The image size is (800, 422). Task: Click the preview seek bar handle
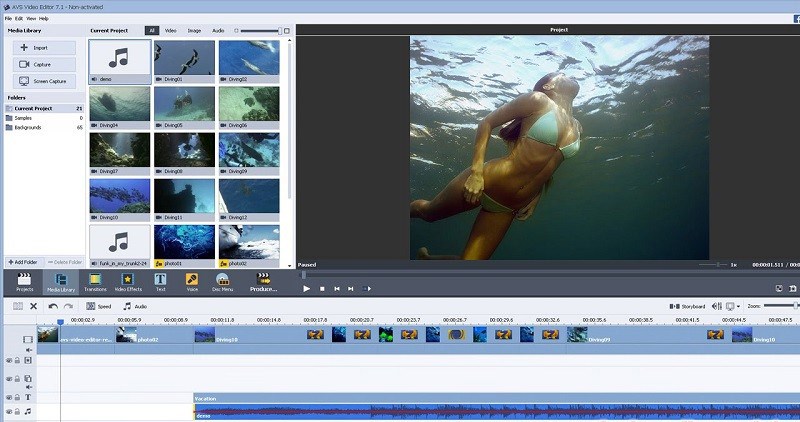coord(304,275)
